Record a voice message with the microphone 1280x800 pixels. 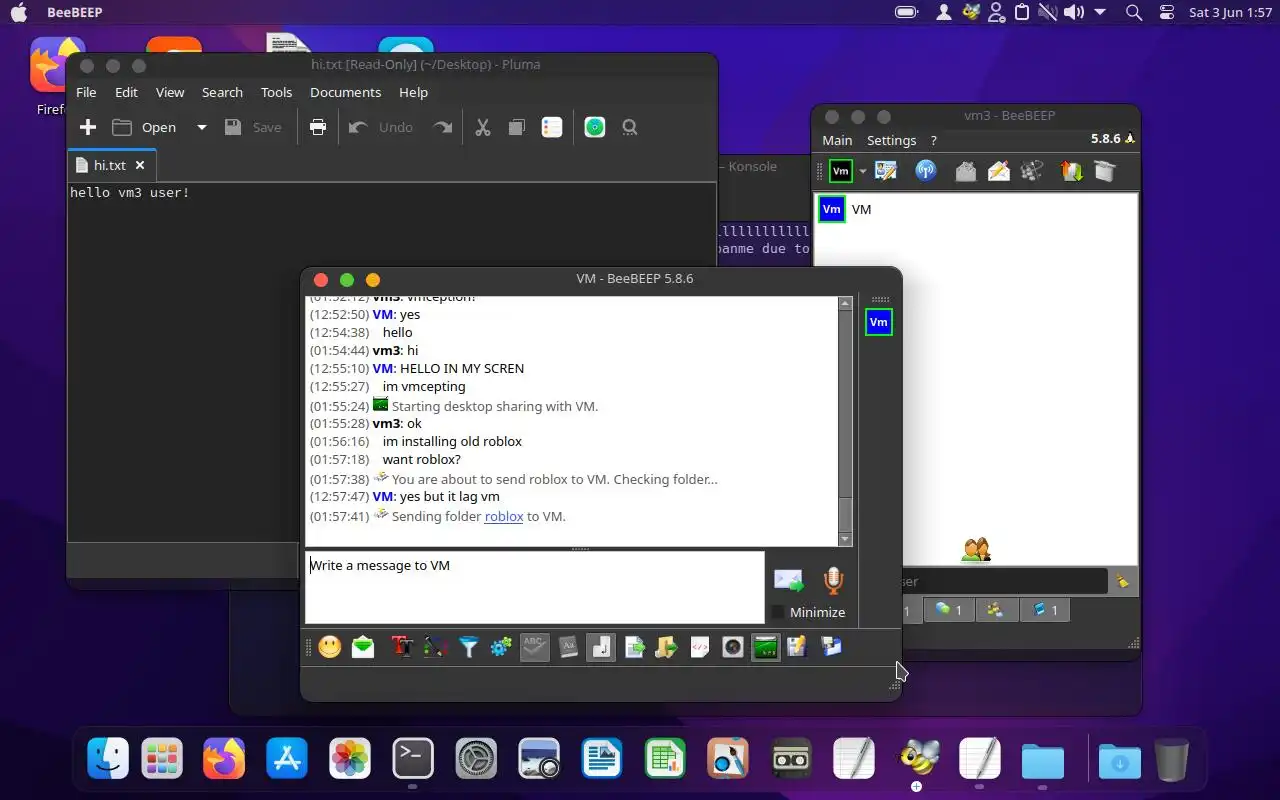(x=833, y=581)
